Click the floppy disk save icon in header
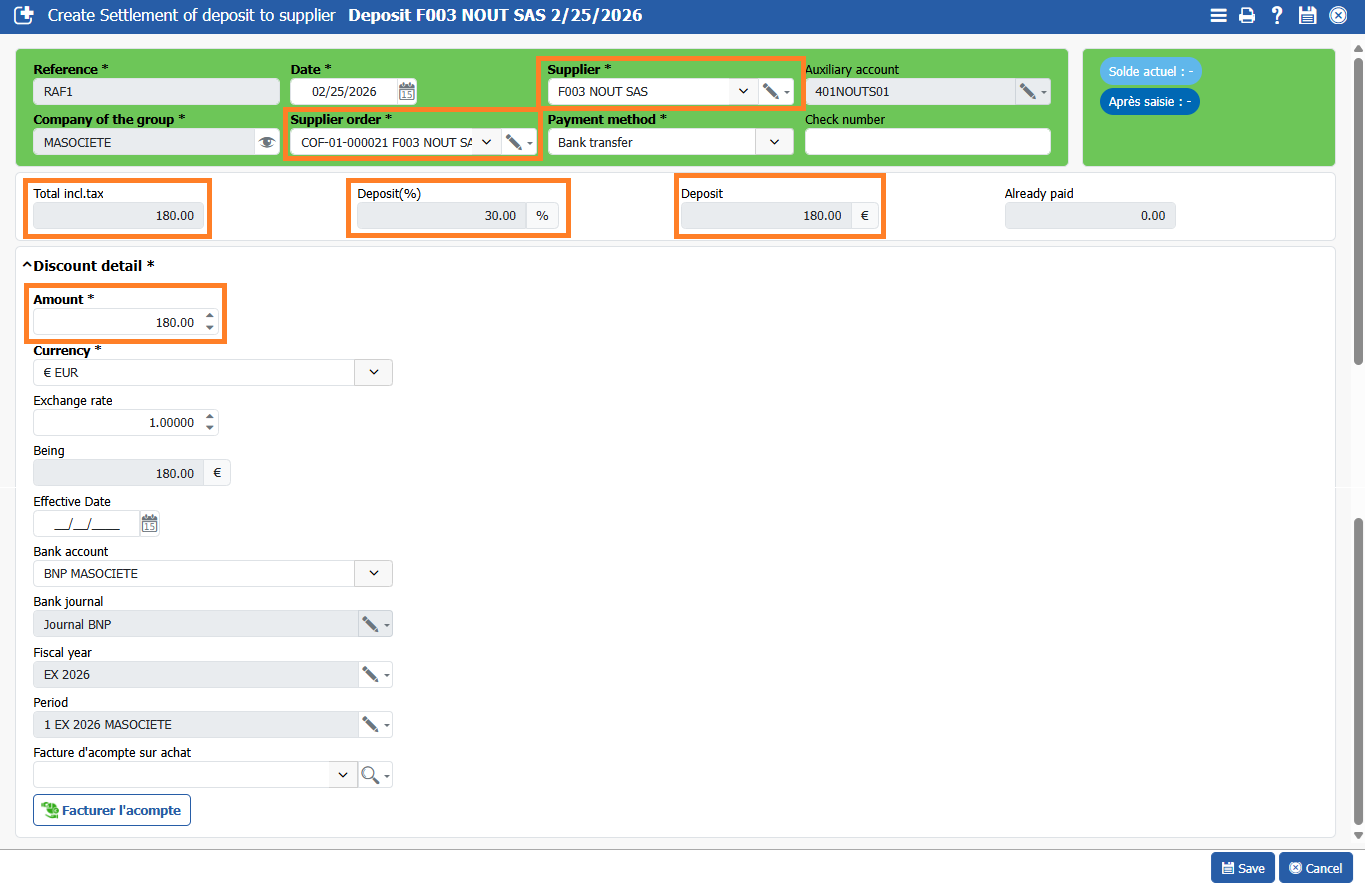 click(1307, 16)
